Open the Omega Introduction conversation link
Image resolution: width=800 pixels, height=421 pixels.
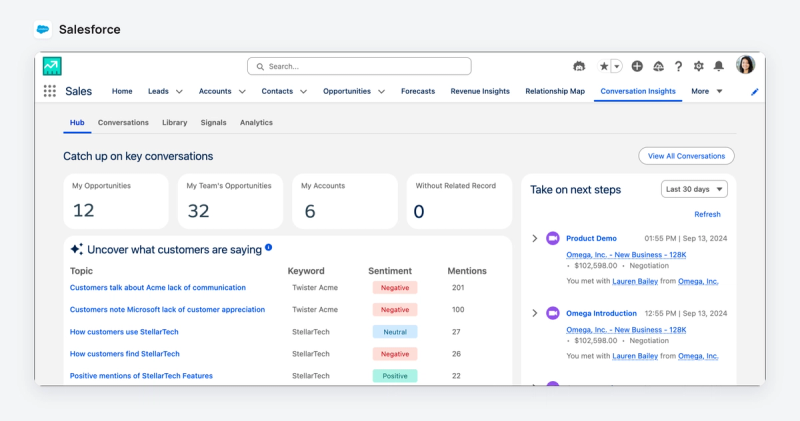pyautogui.click(x=601, y=313)
